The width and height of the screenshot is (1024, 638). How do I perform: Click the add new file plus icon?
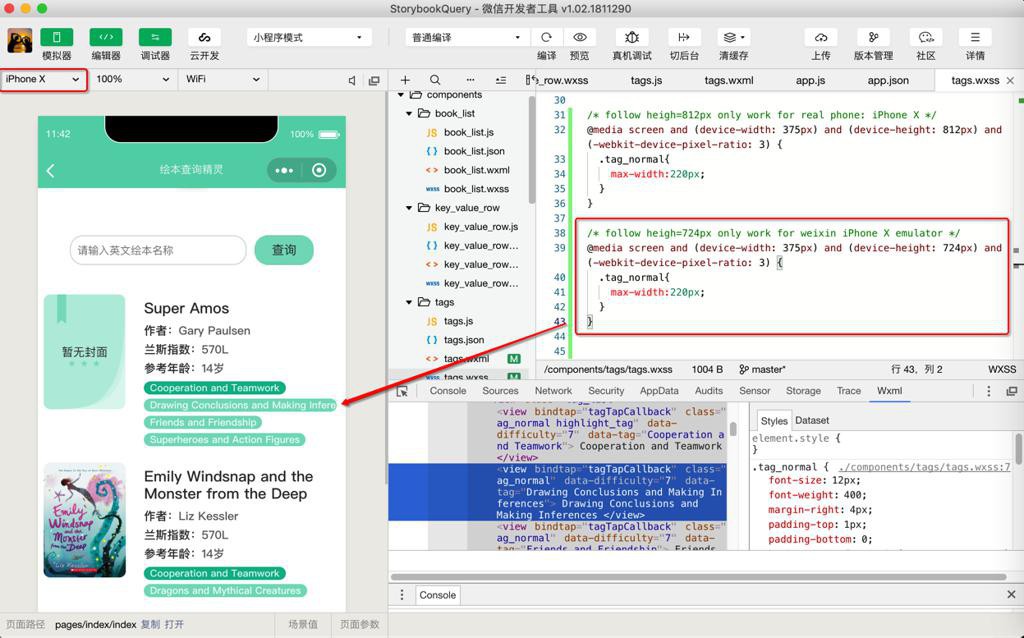(x=405, y=80)
